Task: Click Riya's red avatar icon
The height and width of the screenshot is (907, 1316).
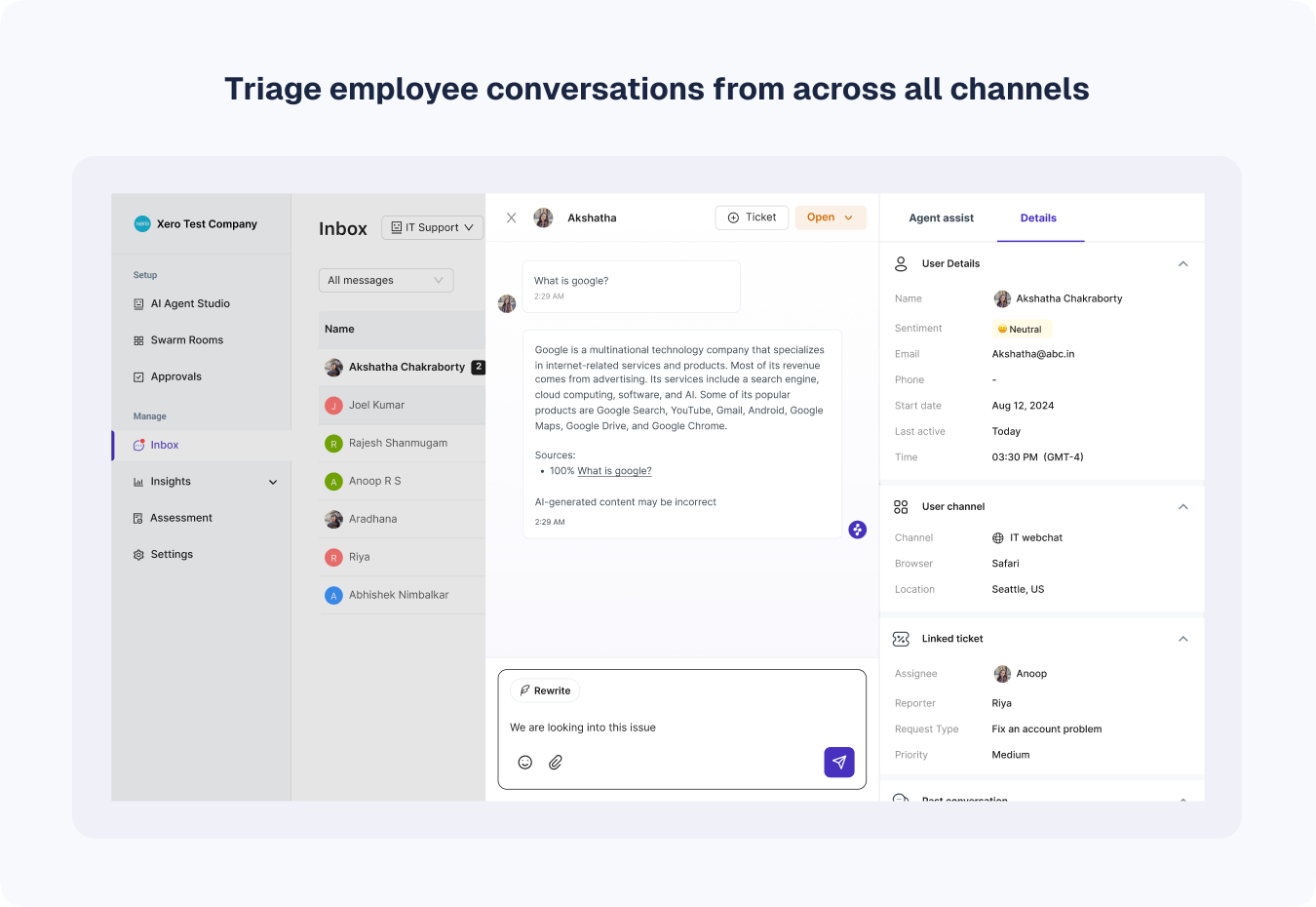Action: click(x=333, y=558)
